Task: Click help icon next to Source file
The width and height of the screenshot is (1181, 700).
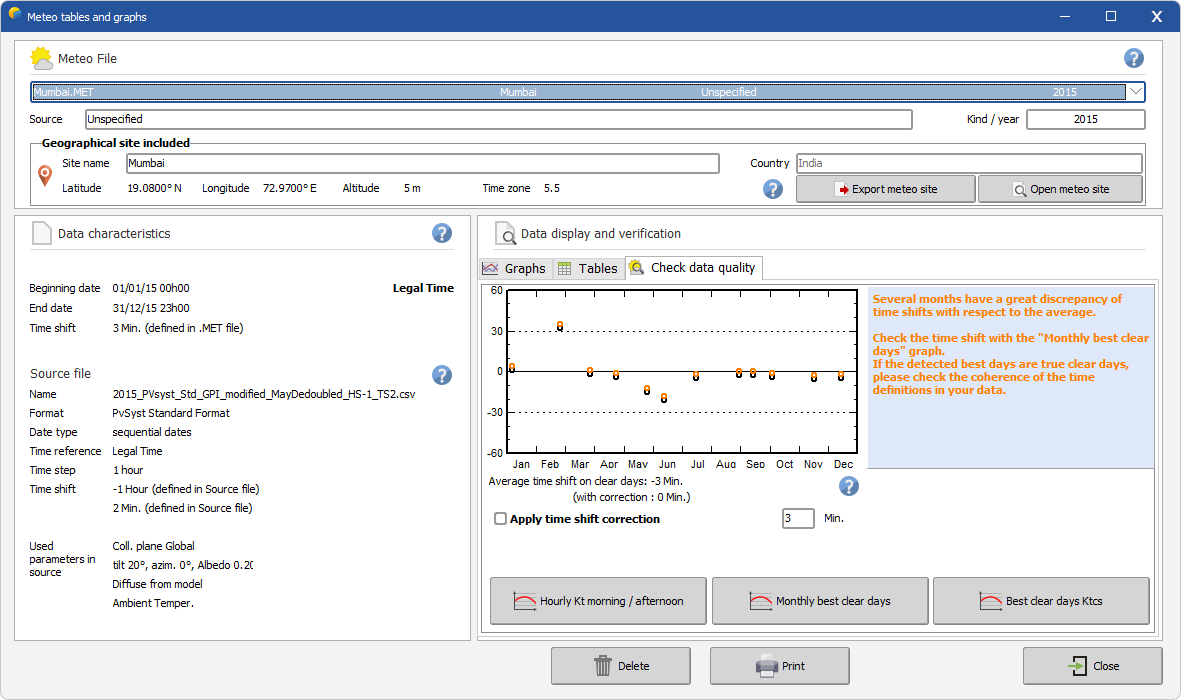Action: coord(442,375)
